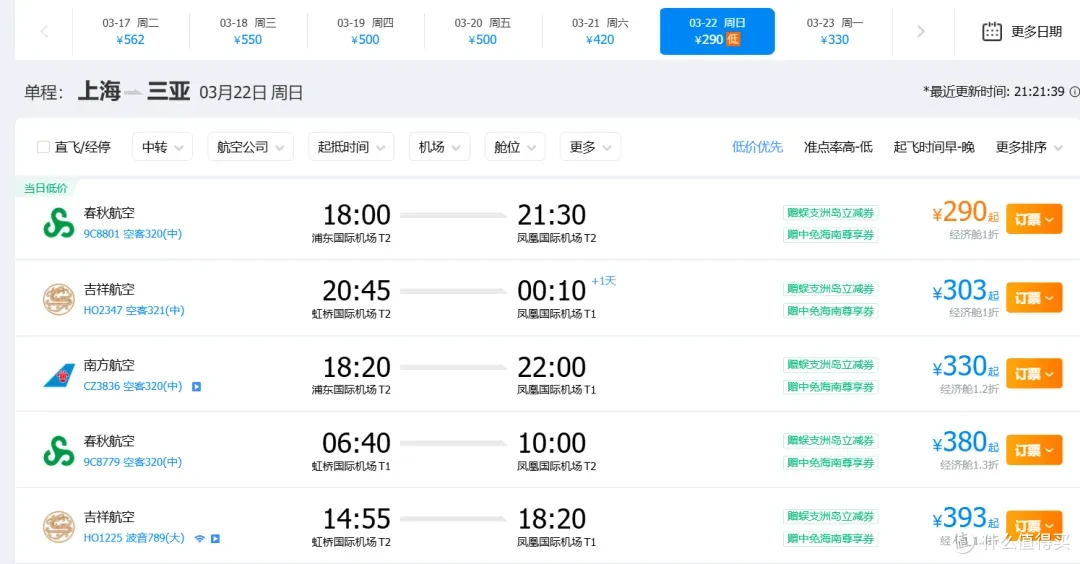
Task: Click Spring Airlines logo for flight 9C8801
Action: tap(59, 223)
